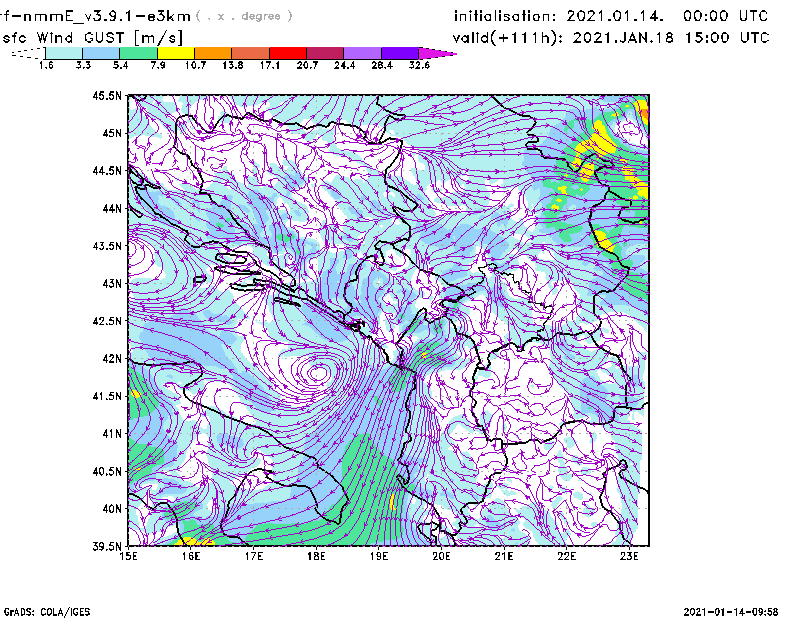
Task: Click the yellow 7.9–10.7 legend swatch
Action: coord(176,53)
